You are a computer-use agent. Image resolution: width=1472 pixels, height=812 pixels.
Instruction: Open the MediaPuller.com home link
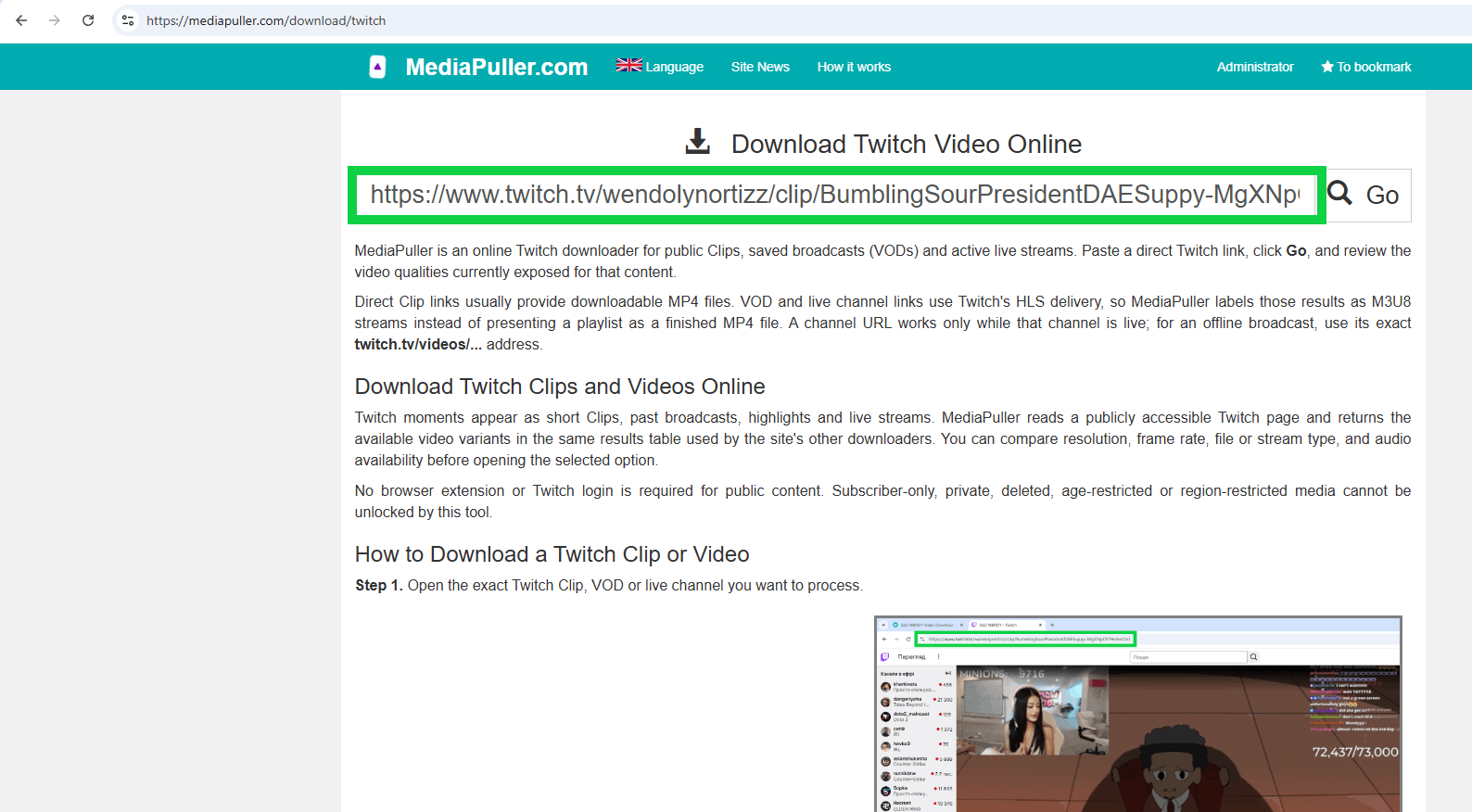click(497, 67)
